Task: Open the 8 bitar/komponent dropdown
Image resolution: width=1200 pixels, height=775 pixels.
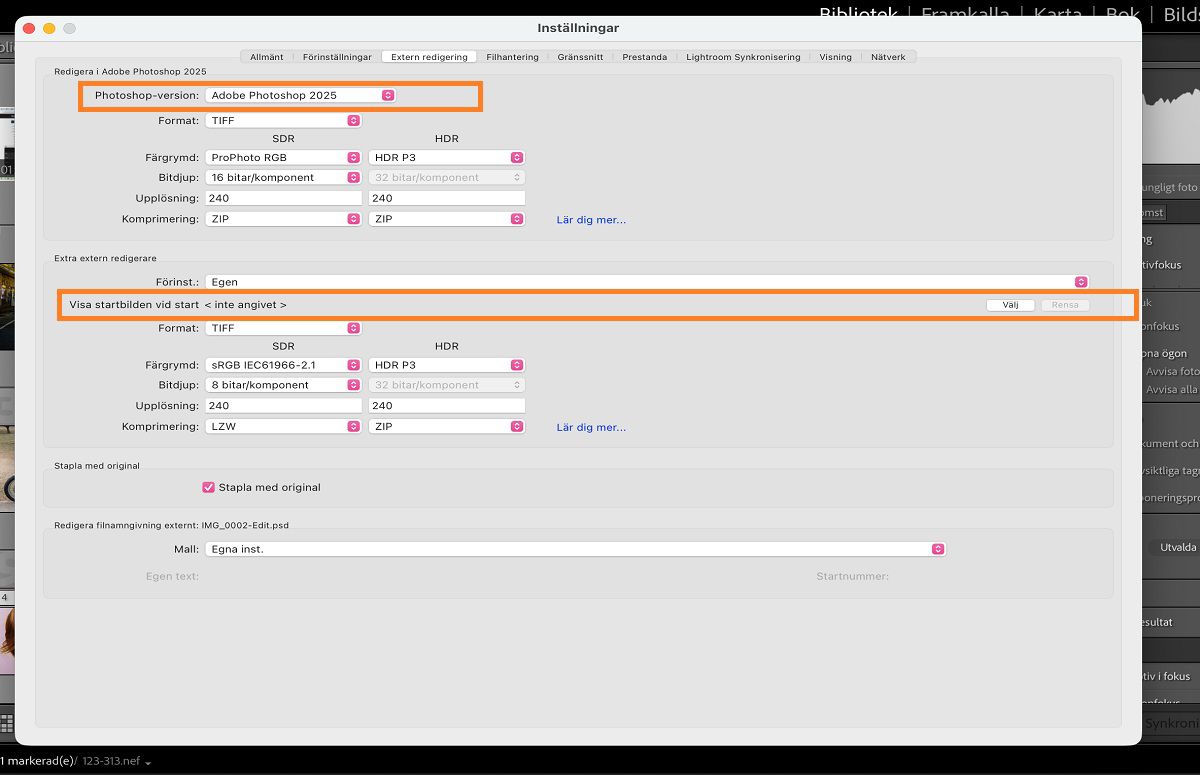Action: pyautogui.click(x=283, y=384)
